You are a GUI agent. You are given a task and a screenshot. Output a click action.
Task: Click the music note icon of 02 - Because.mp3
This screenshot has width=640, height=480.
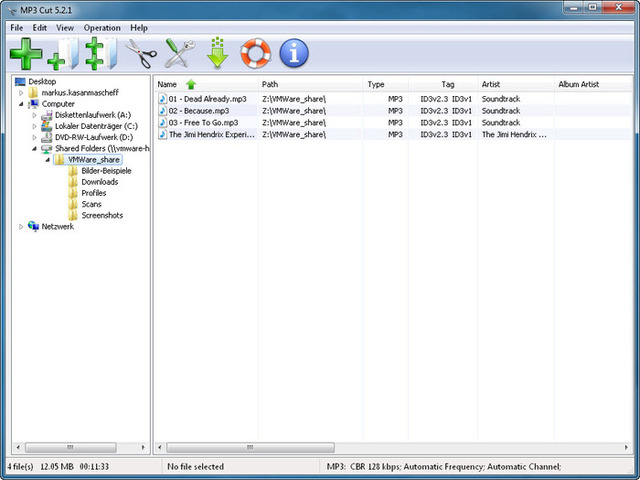click(163, 111)
